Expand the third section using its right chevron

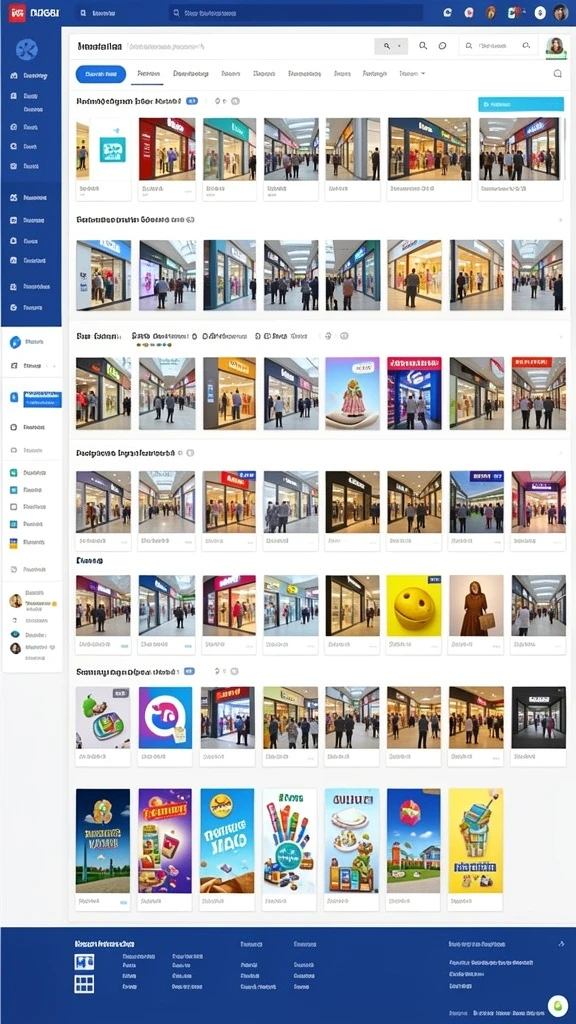click(560, 336)
